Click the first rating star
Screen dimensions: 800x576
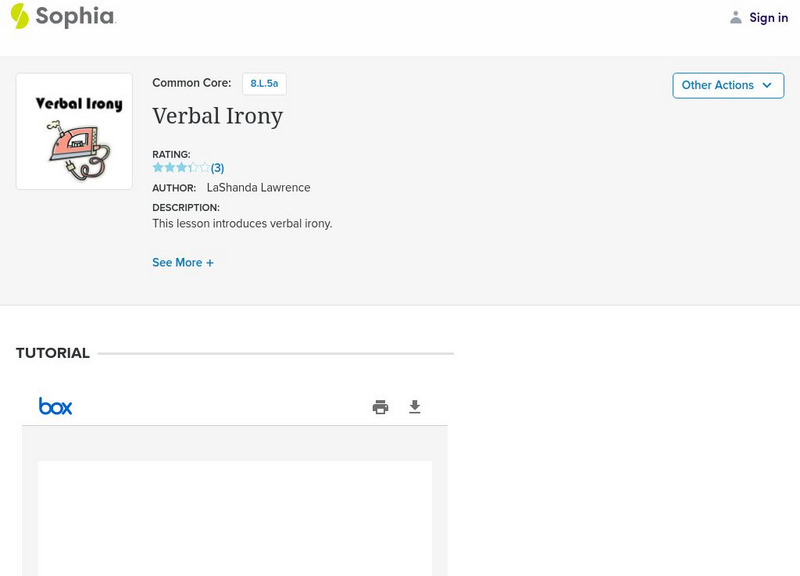point(158,168)
